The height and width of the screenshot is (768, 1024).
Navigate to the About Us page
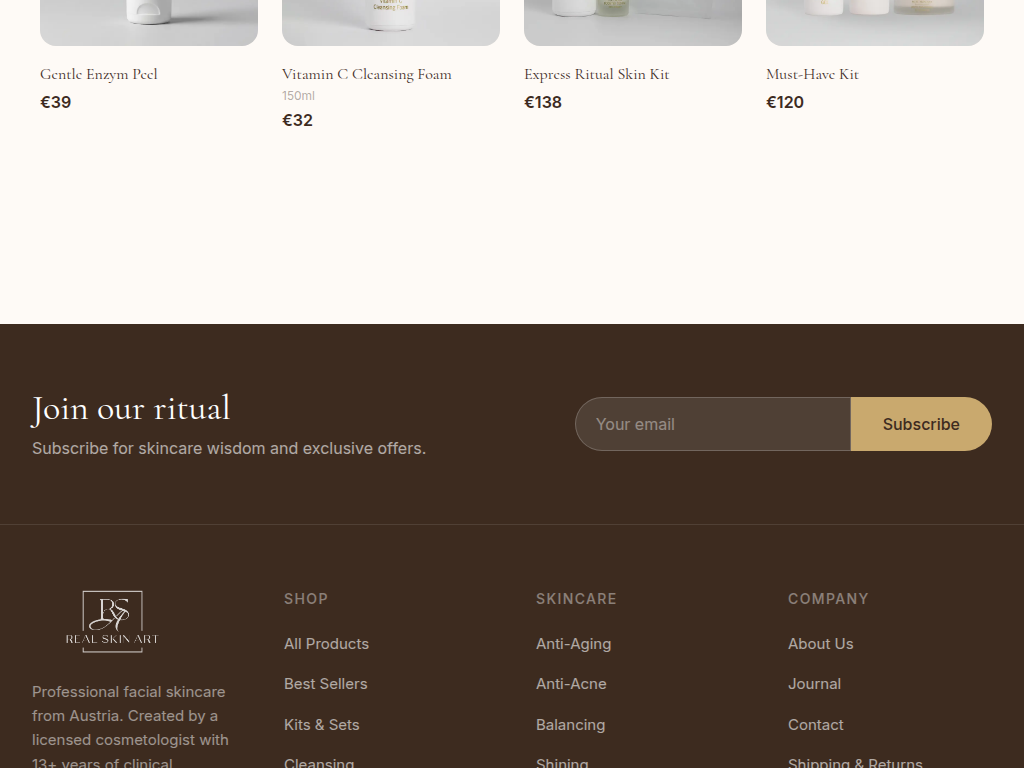(x=820, y=644)
